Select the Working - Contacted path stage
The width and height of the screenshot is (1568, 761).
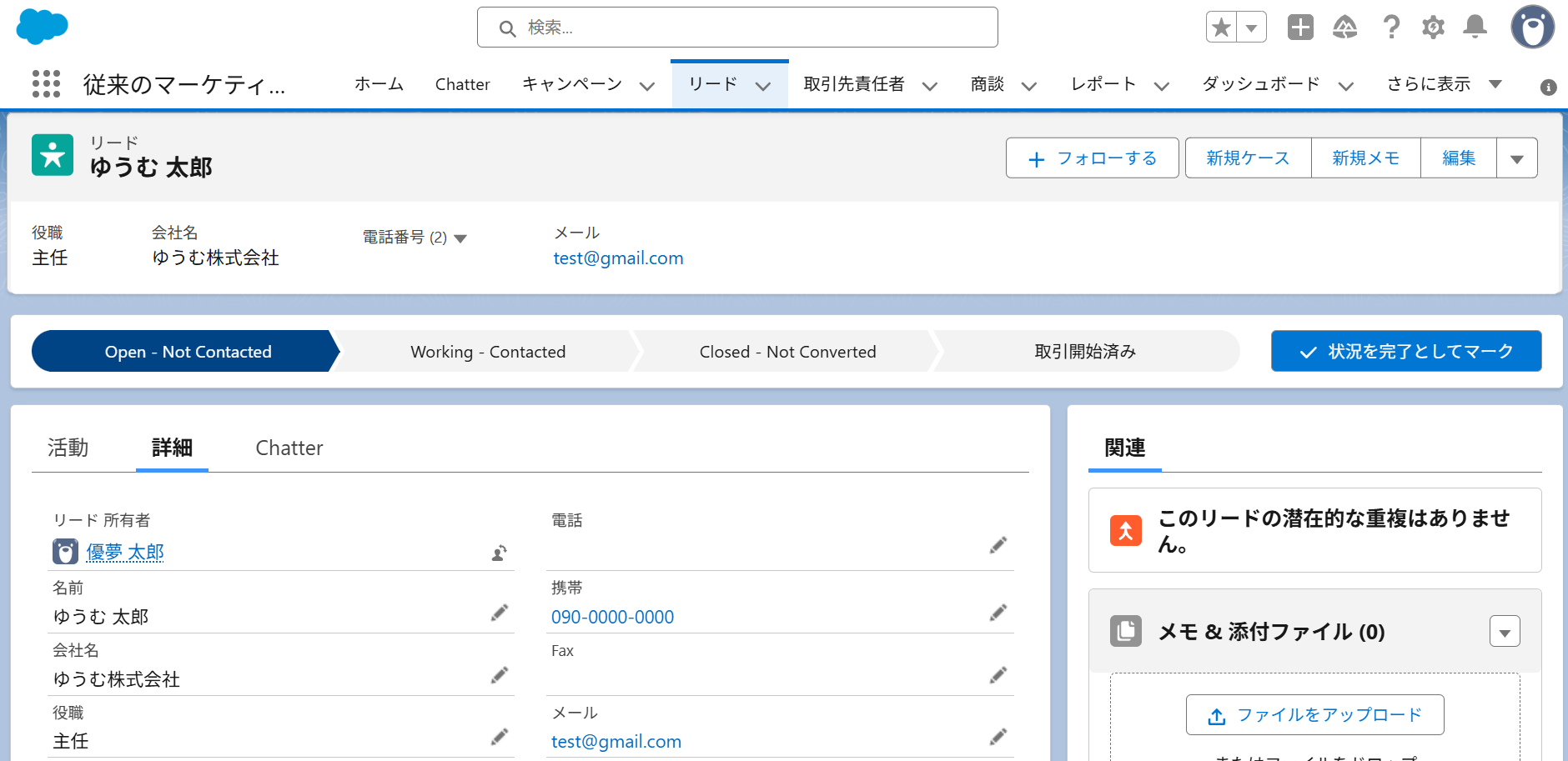pyautogui.click(x=488, y=352)
